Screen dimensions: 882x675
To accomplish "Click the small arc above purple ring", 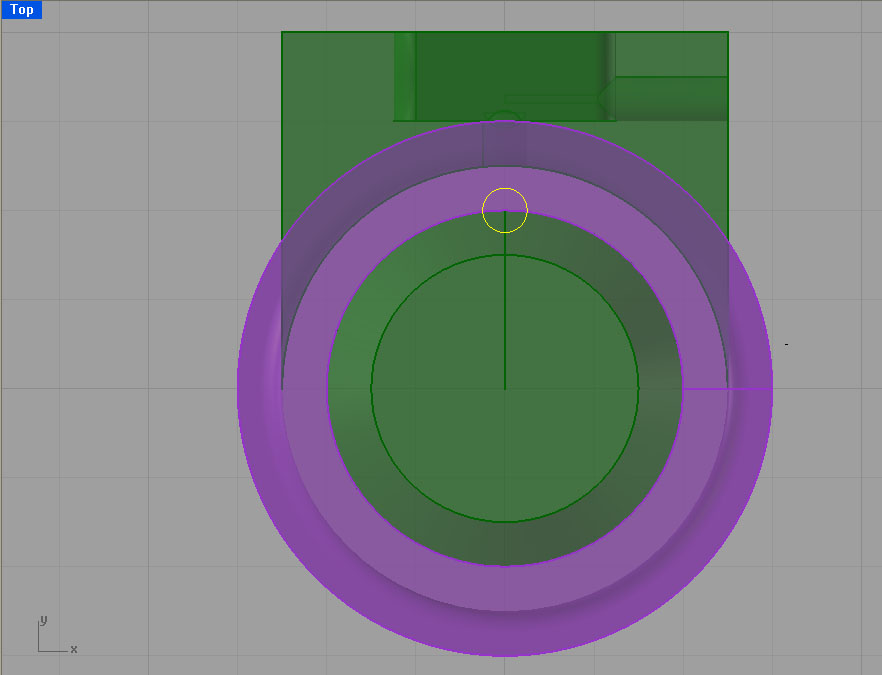I will pyautogui.click(x=505, y=113).
